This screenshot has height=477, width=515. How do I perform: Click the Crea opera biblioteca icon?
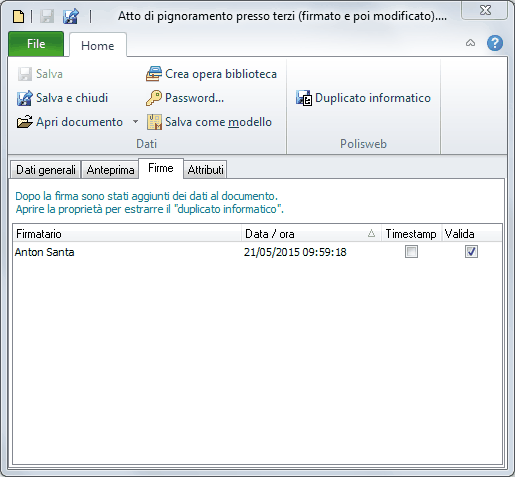(x=154, y=74)
